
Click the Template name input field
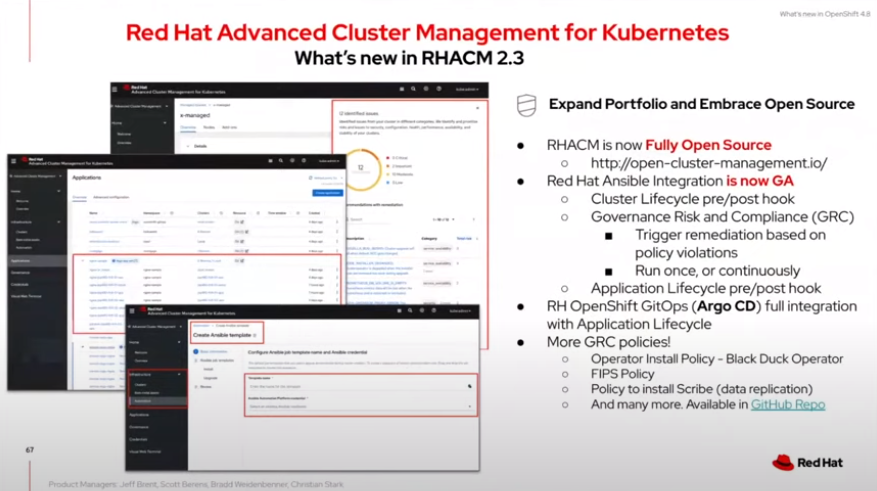point(360,386)
